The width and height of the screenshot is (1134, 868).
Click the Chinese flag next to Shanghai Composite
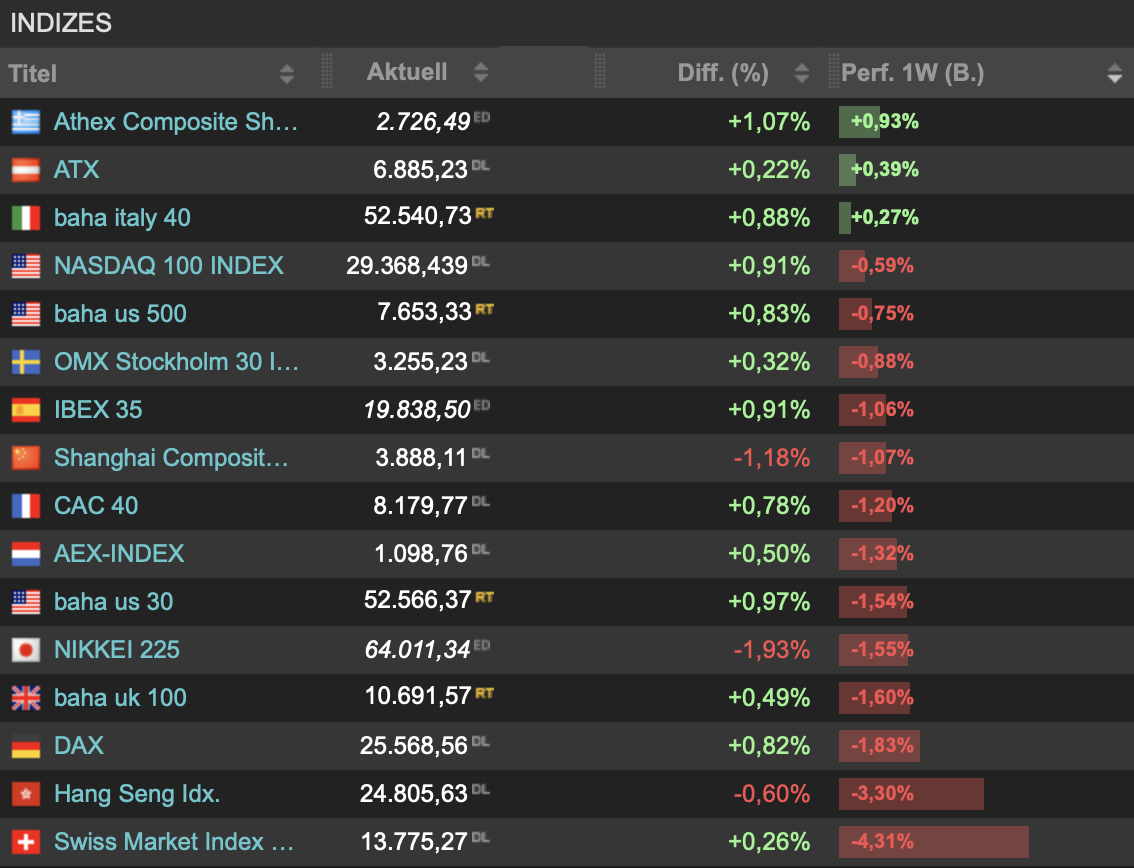point(26,458)
